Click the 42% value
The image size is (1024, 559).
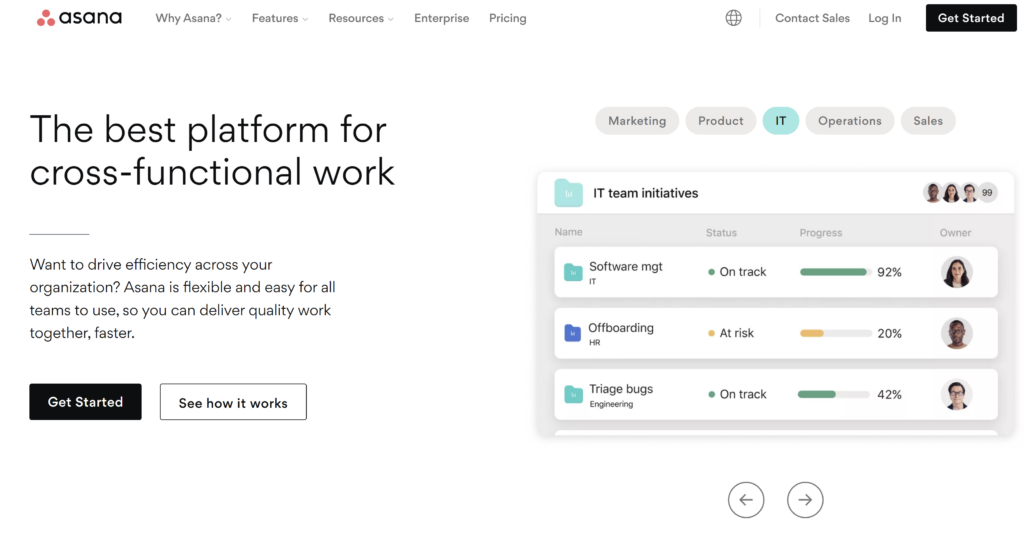(x=889, y=394)
